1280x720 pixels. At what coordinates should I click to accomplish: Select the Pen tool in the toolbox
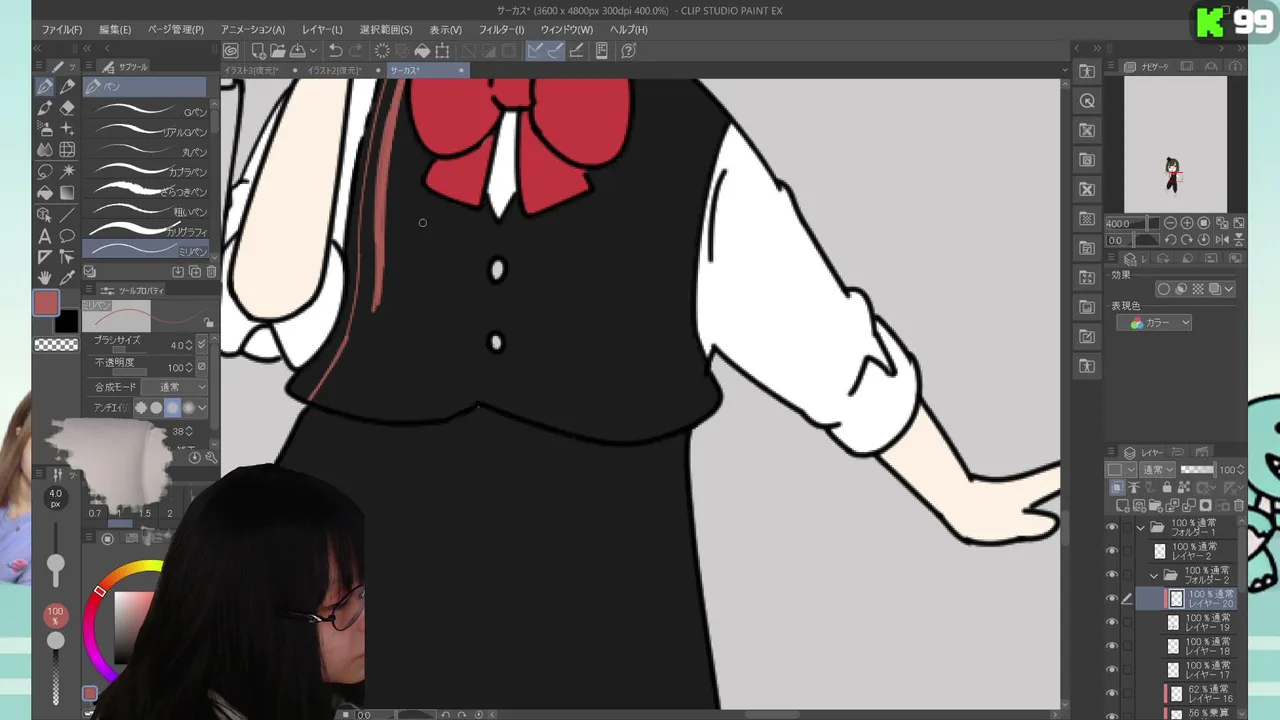pyautogui.click(x=45, y=87)
